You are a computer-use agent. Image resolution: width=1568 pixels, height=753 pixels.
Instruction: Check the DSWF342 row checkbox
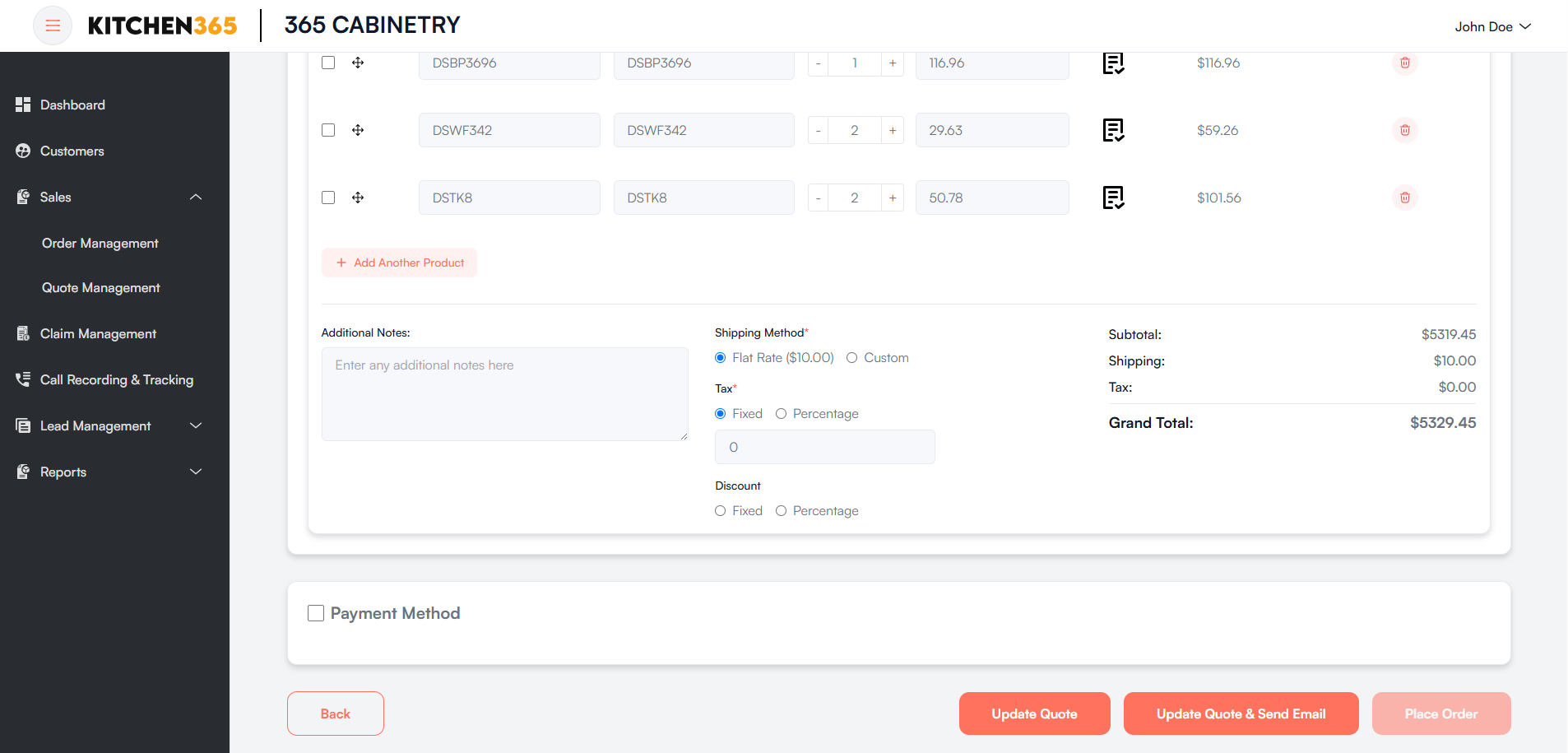tap(328, 130)
